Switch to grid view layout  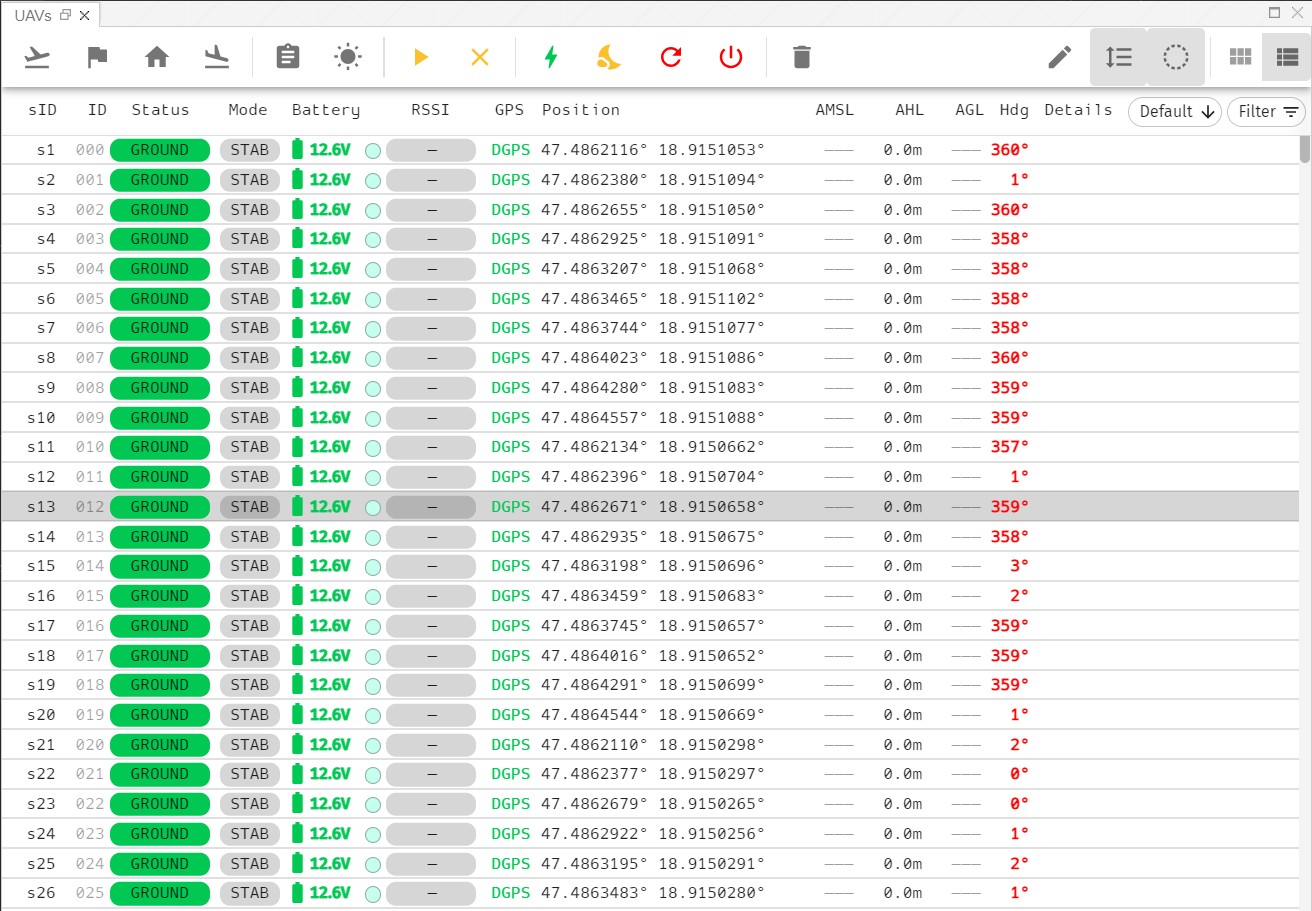tap(1240, 57)
